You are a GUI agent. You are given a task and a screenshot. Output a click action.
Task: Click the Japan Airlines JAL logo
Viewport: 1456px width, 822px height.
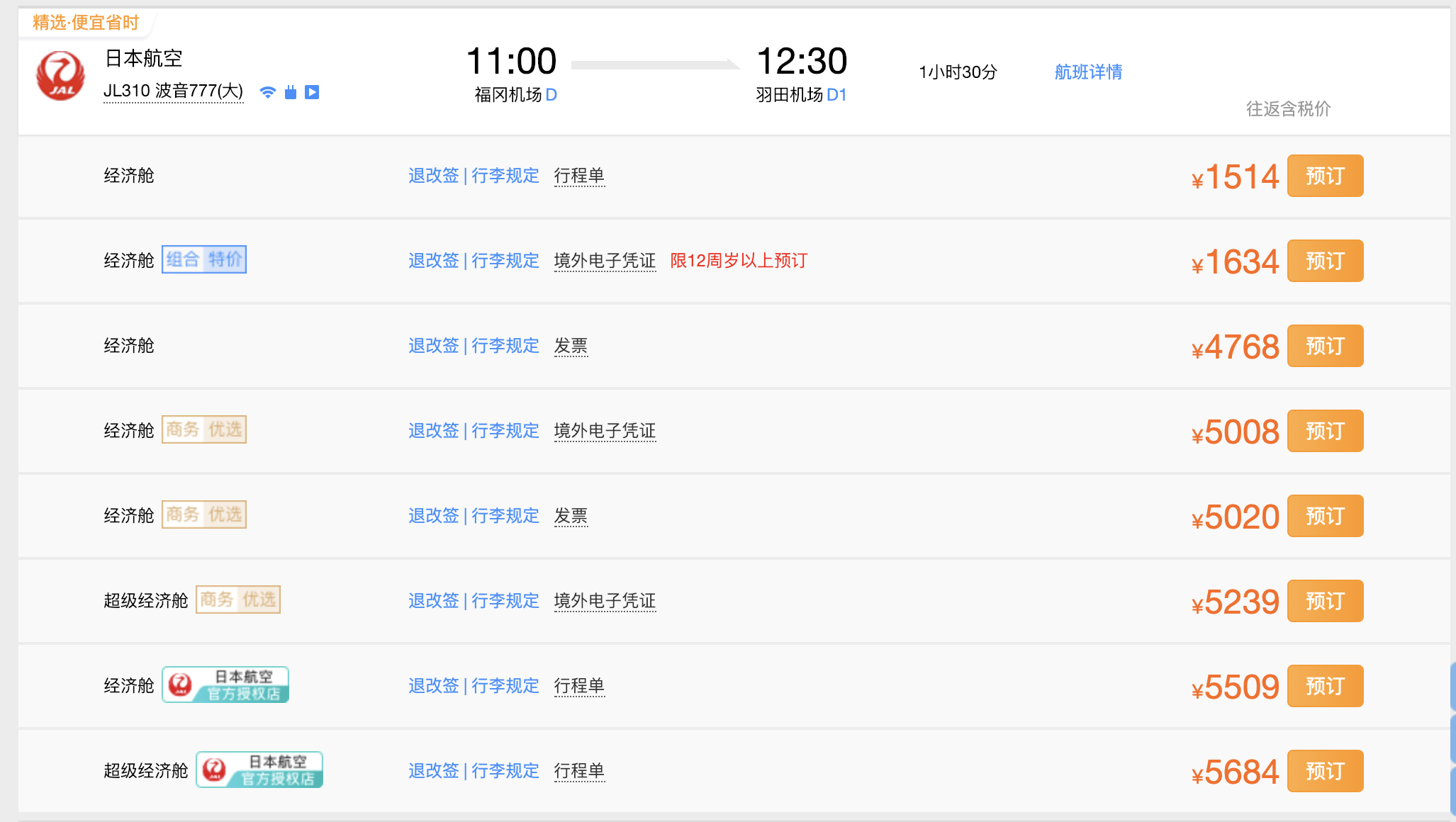[x=60, y=76]
